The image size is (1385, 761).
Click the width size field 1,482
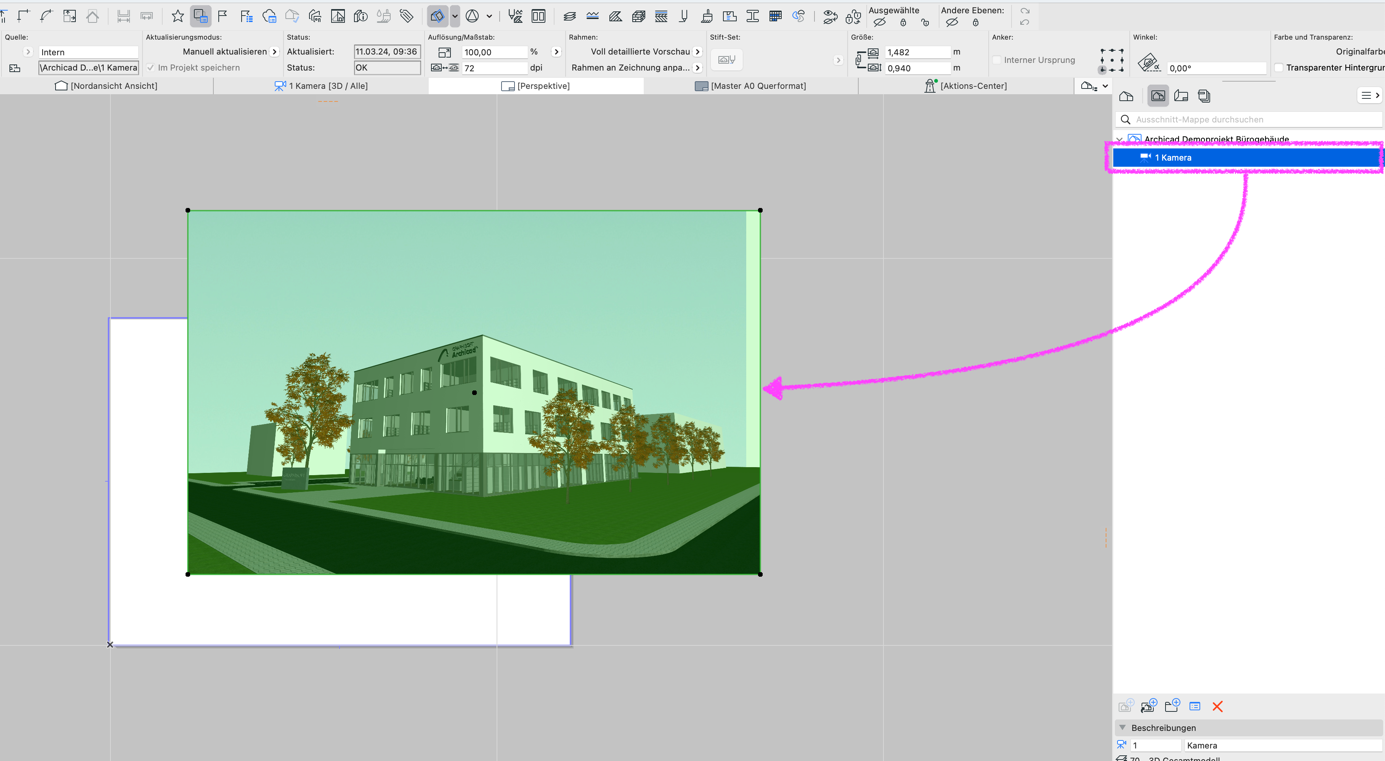pos(916,52)
